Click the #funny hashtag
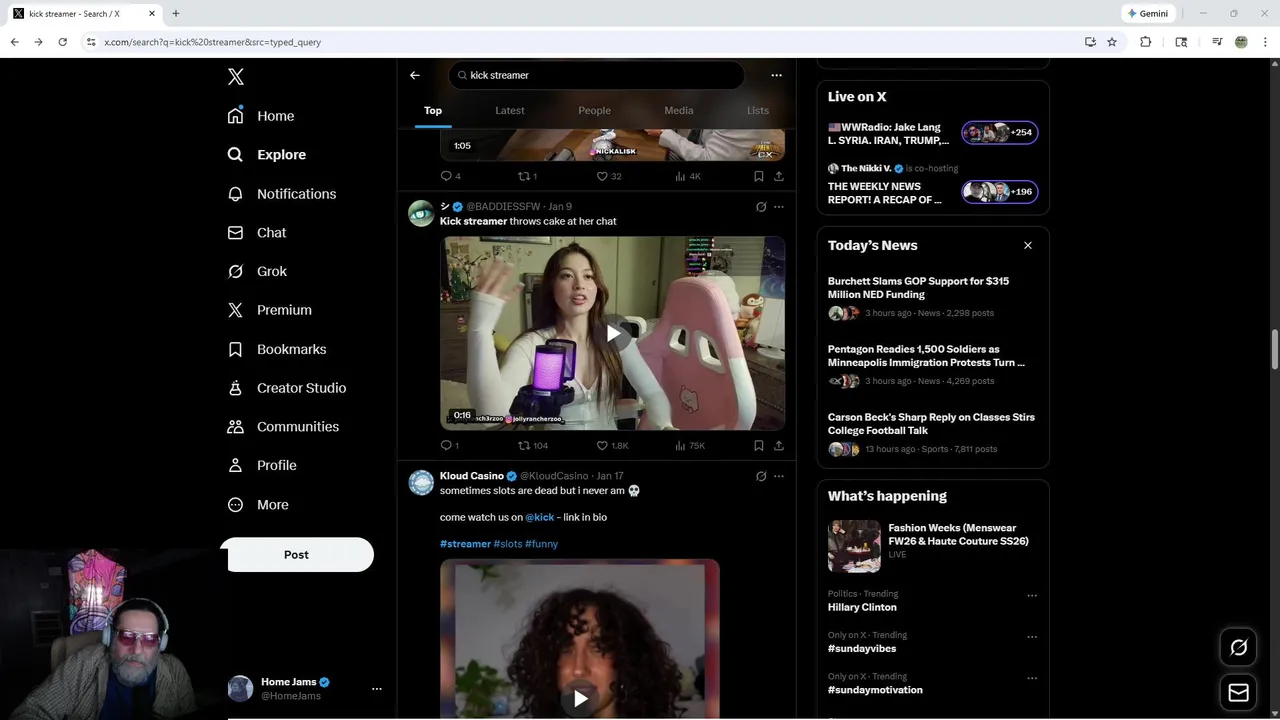 [x=541, y=544]
